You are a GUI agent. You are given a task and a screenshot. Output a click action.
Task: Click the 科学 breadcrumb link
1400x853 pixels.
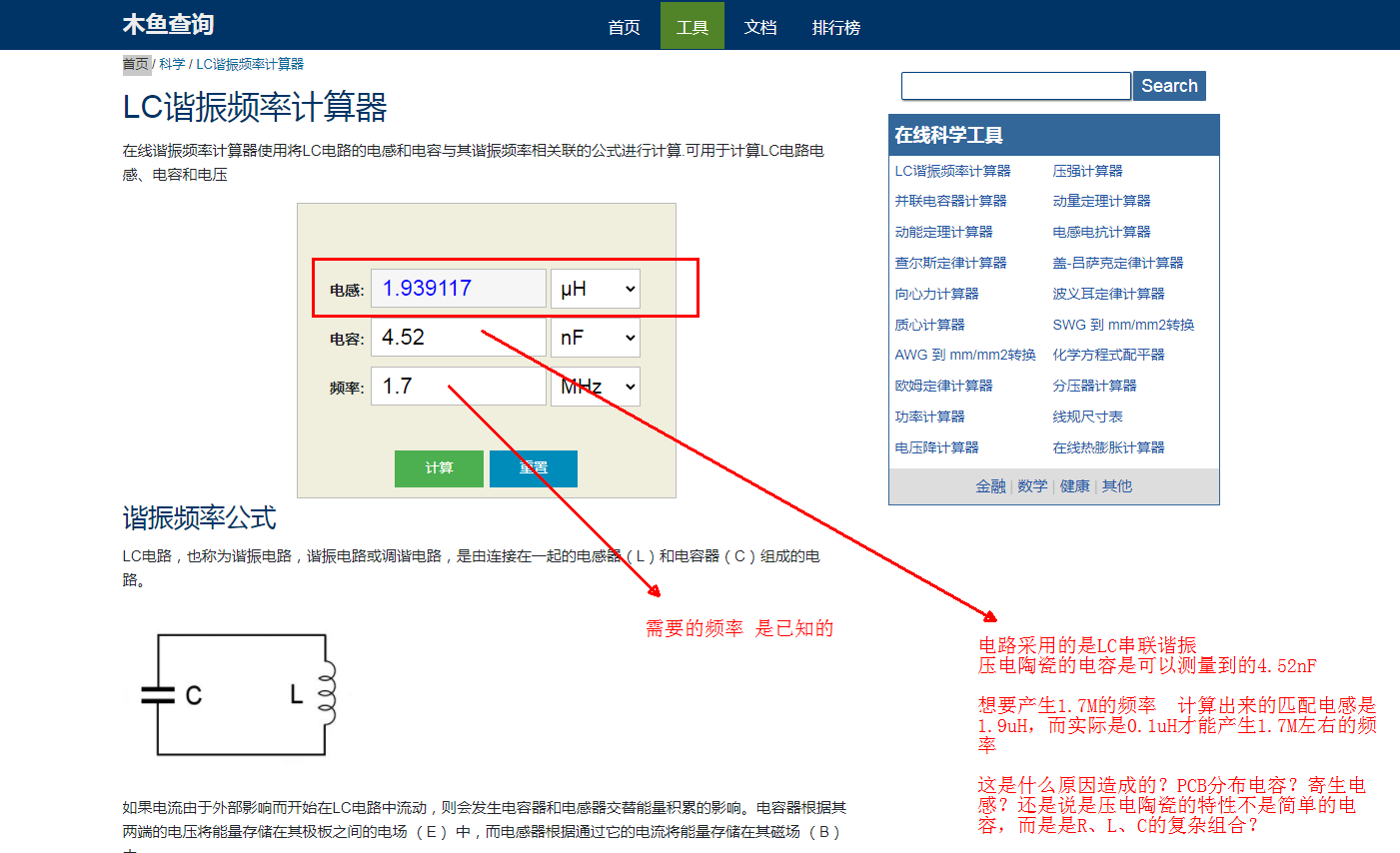coord(172,64)
